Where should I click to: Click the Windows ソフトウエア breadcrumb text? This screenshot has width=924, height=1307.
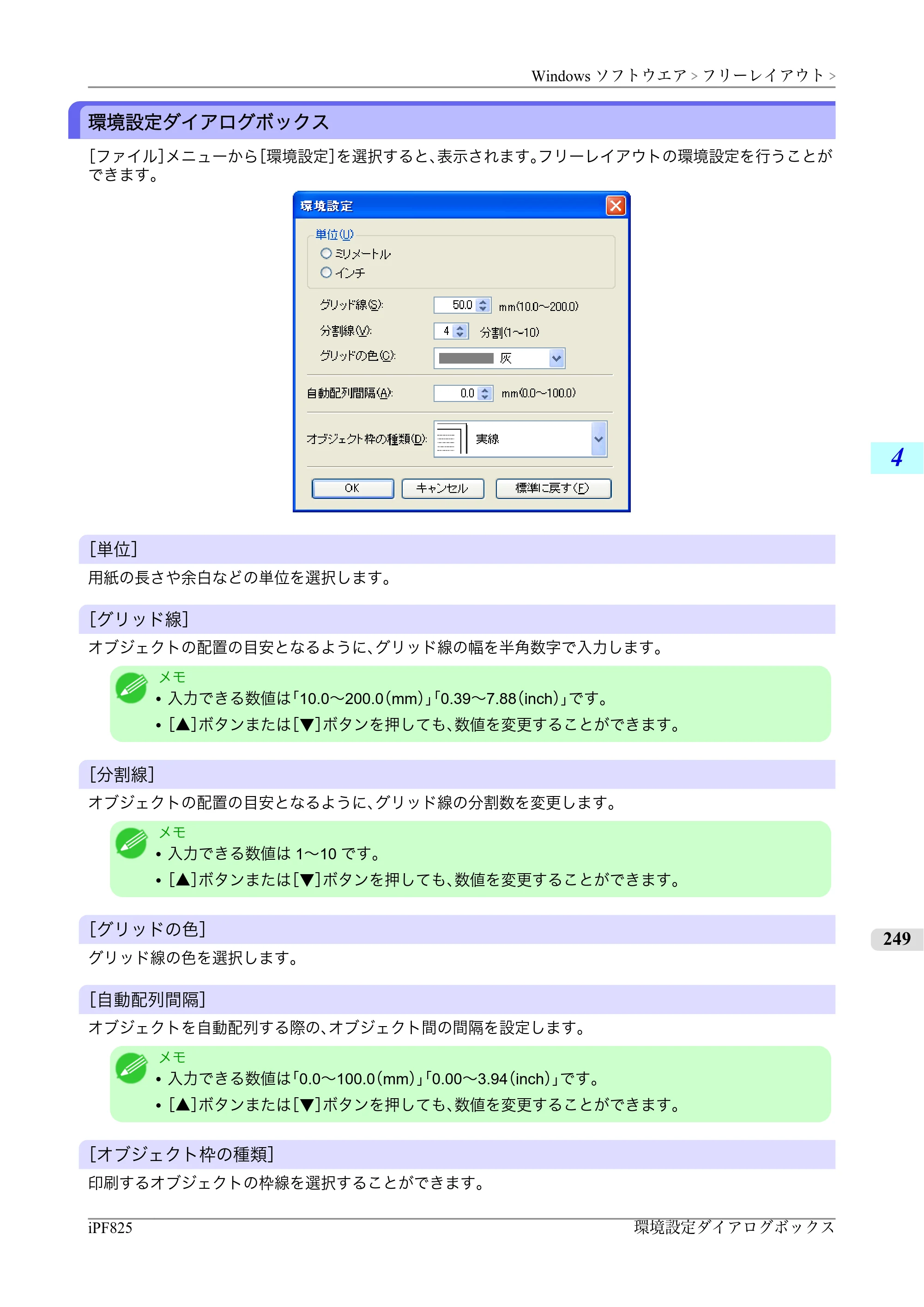[609, 76]
